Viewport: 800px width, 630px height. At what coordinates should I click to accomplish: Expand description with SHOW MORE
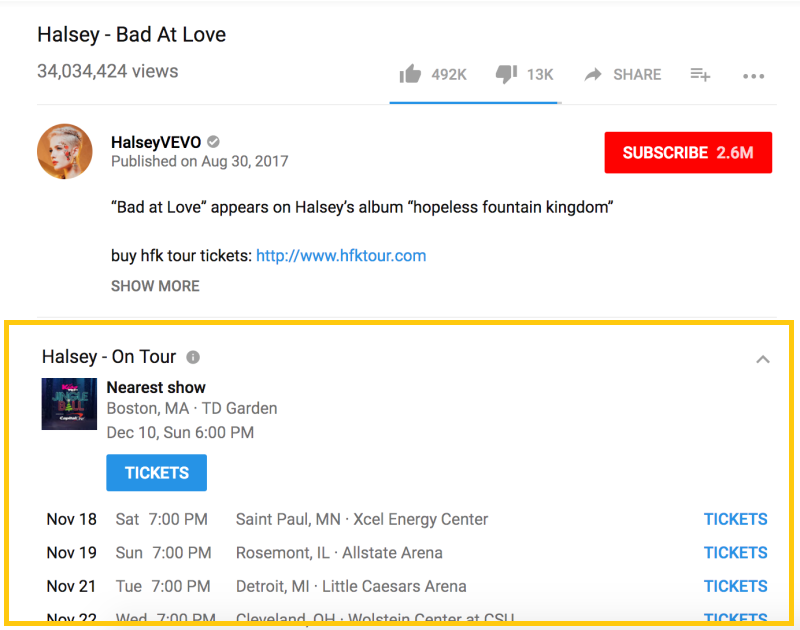tap(155, 286)
